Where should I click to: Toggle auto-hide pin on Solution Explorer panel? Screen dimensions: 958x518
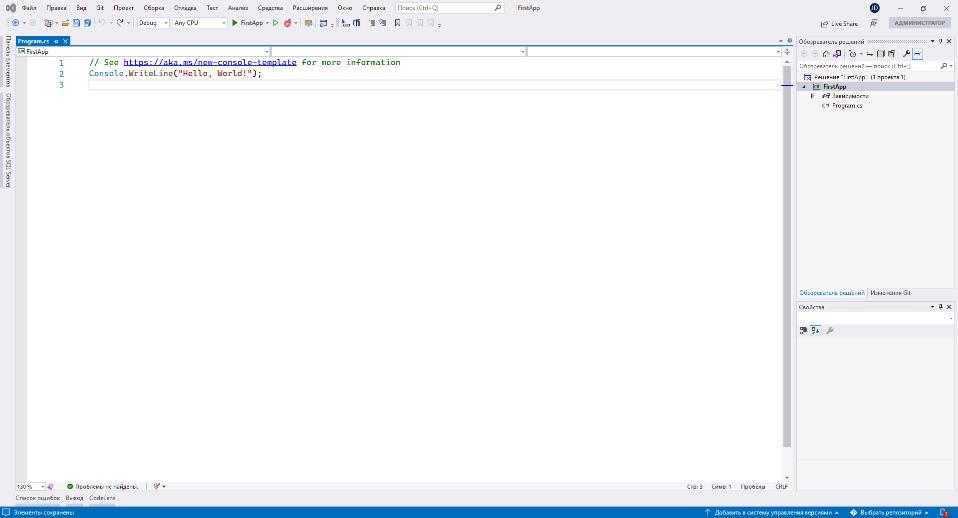click(940, 41)
